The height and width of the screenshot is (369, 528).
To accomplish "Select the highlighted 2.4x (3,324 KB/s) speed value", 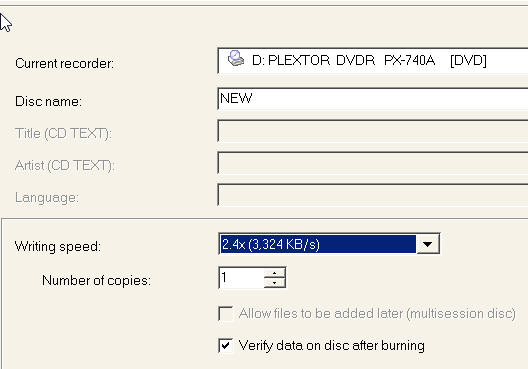I will click(318, 244).
